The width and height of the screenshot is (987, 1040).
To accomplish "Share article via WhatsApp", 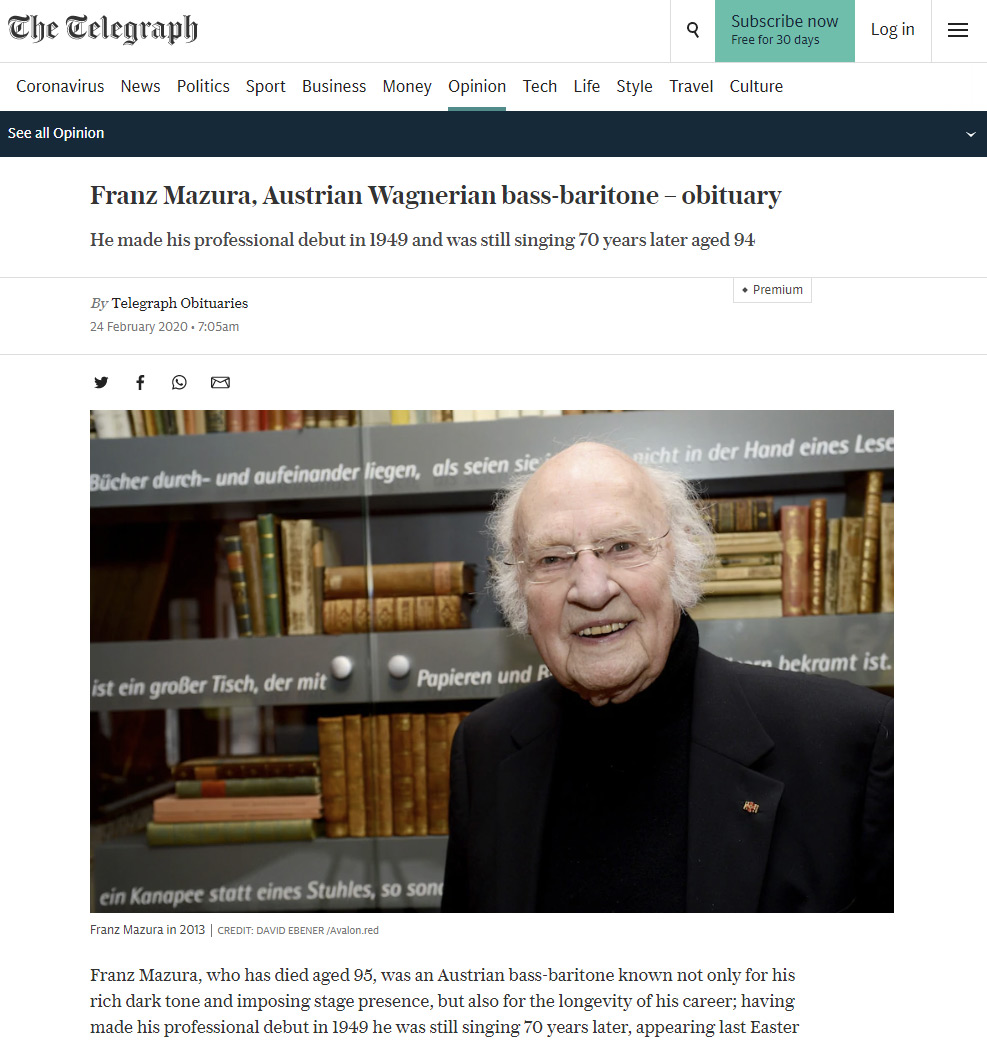I will (x=179, y=382).
